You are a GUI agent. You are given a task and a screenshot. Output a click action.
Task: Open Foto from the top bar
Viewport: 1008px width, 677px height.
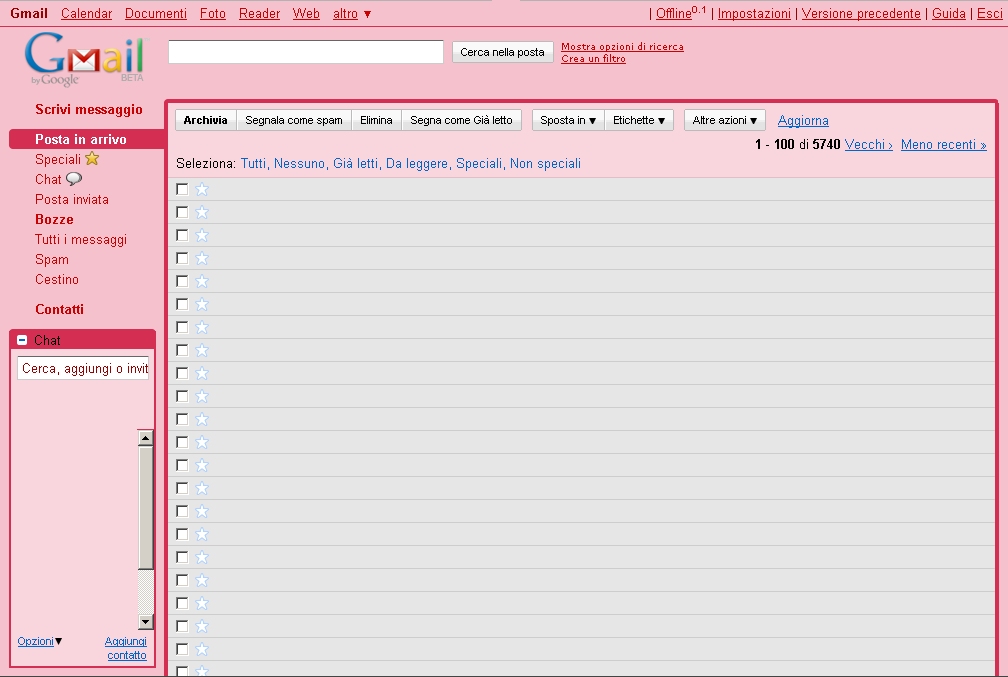(213, 14)
